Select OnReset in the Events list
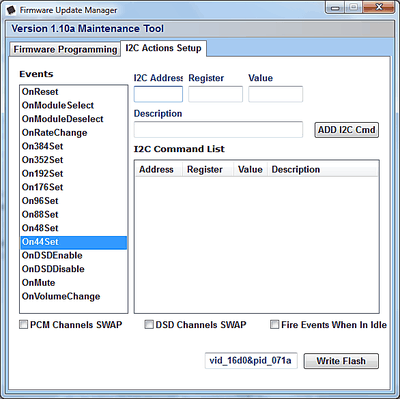400x399 pixels. [74, 92]
